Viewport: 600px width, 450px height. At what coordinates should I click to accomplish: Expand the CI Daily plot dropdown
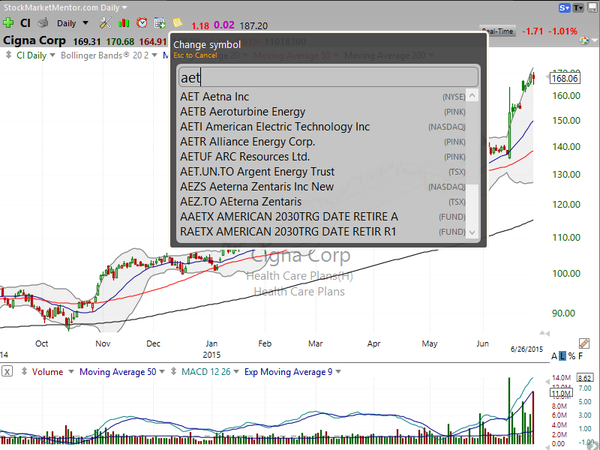(52, 55)
